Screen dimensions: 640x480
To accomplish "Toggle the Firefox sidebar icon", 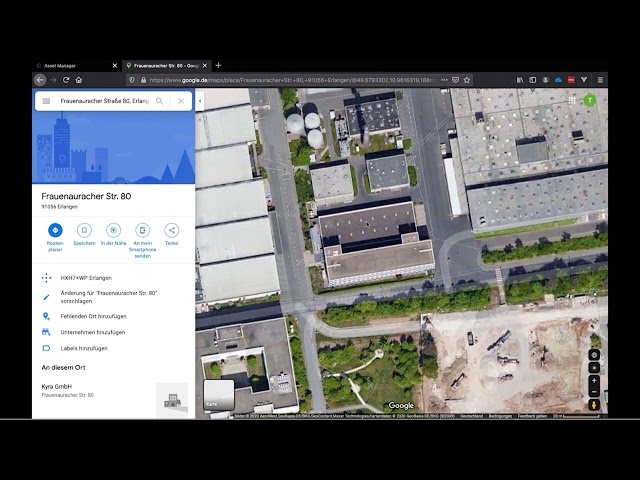I will 533,80.
